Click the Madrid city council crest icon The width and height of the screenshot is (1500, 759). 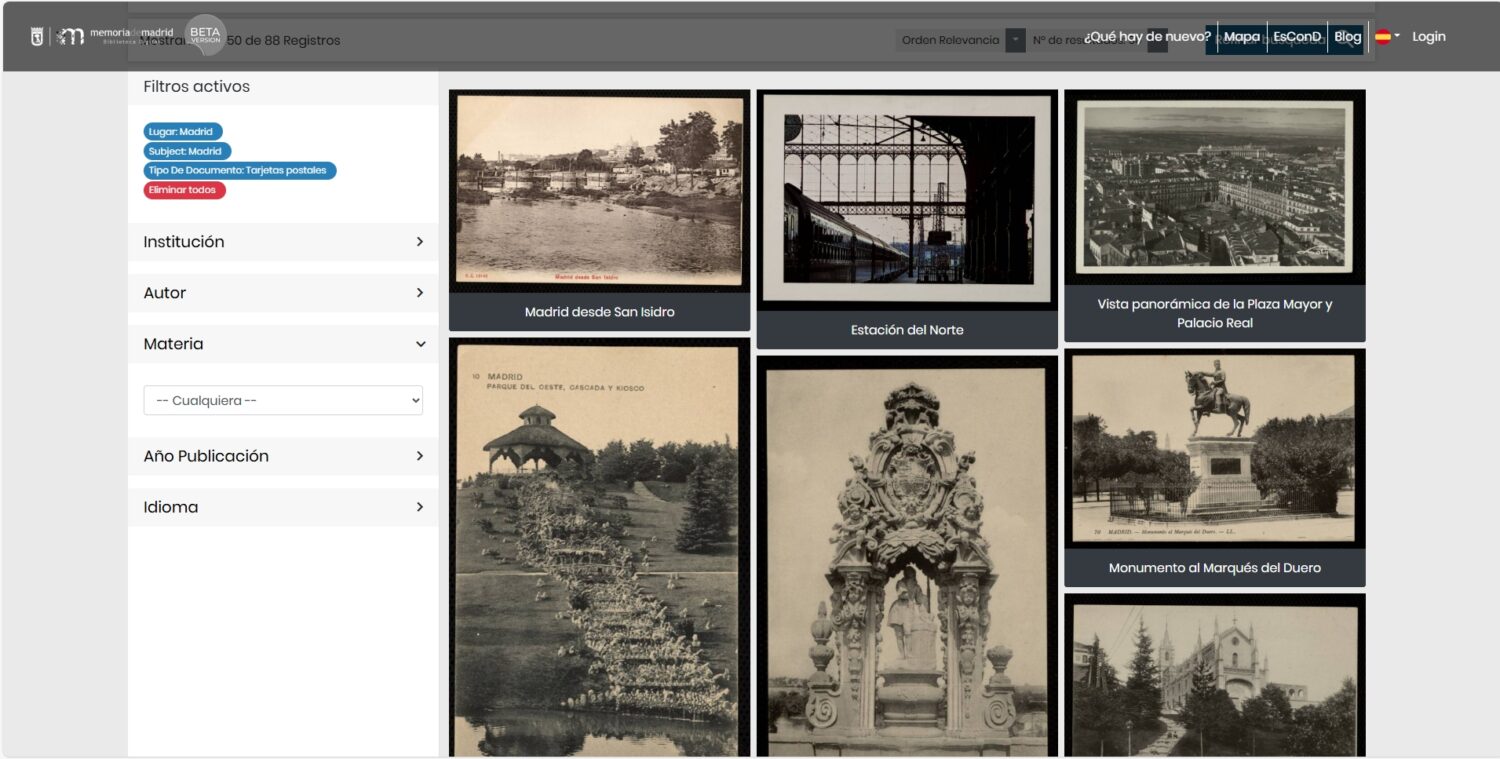pyautogui.click(x=37, y=37)
